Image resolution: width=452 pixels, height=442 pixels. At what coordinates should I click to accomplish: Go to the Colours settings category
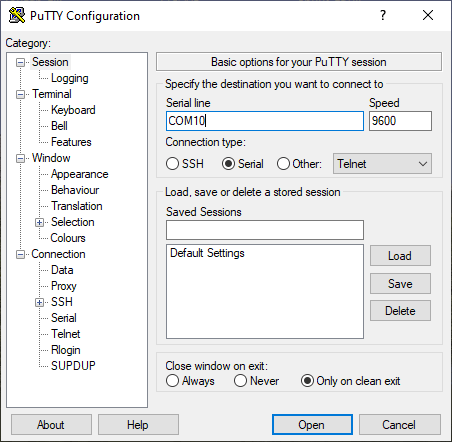coord(68,238)
